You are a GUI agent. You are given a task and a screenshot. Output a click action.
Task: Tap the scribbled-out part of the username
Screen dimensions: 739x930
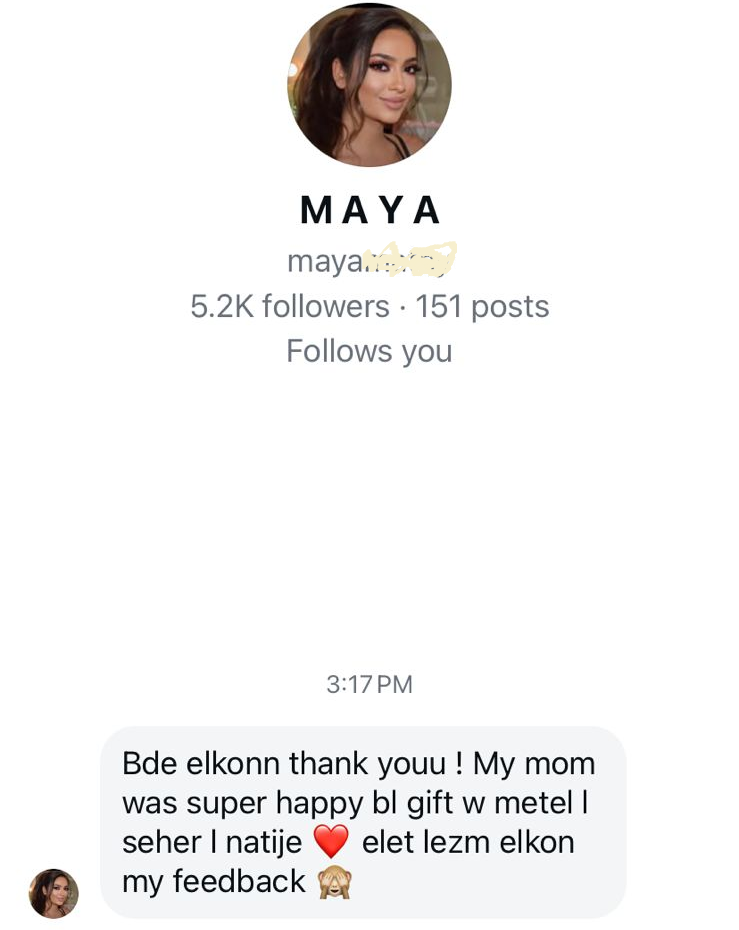(x=408, y=260)
